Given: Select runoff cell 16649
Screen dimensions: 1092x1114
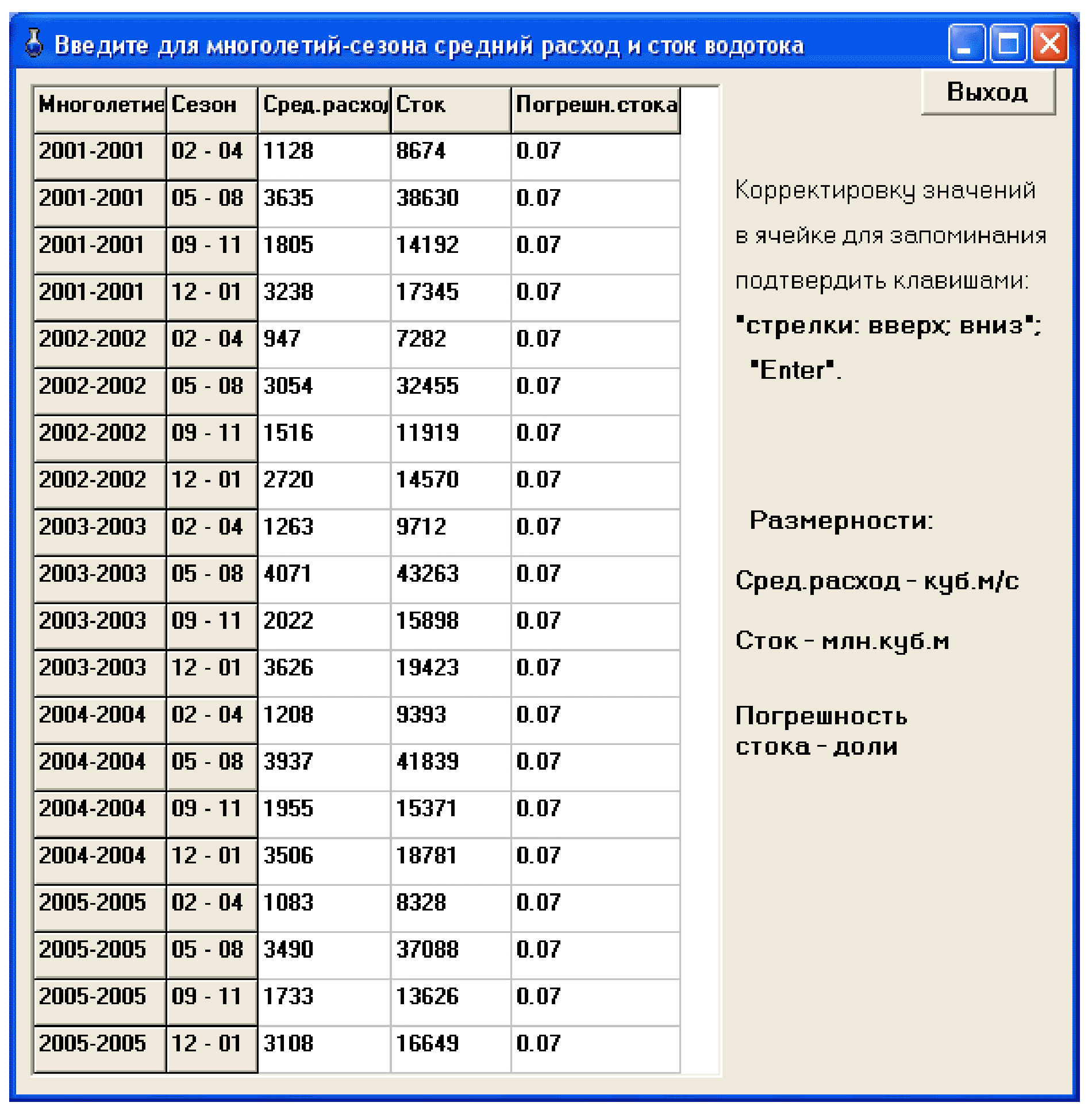Looking at the screenshot, I should tap(451, 1050).
